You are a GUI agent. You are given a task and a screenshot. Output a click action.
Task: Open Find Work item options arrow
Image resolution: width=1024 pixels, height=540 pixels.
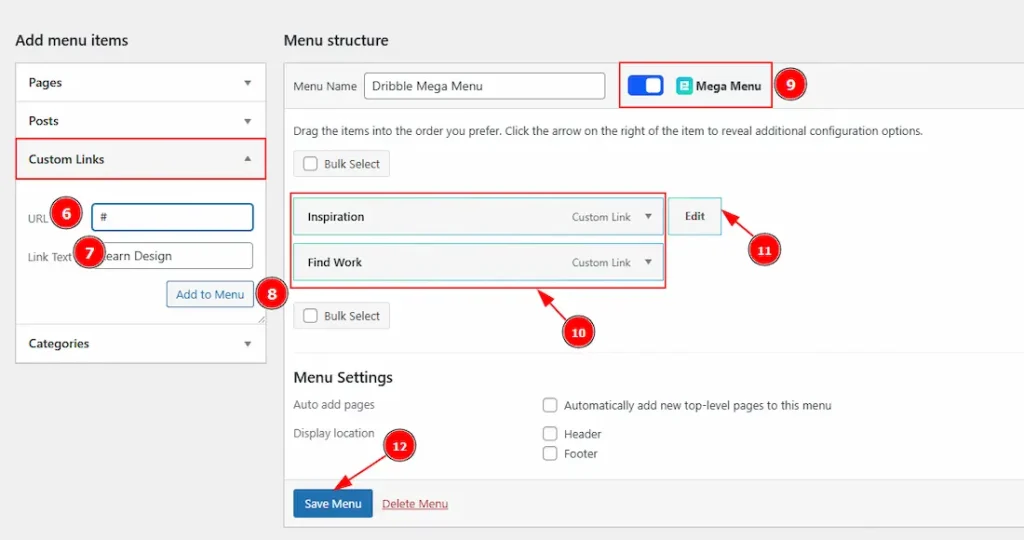point(648,263)
